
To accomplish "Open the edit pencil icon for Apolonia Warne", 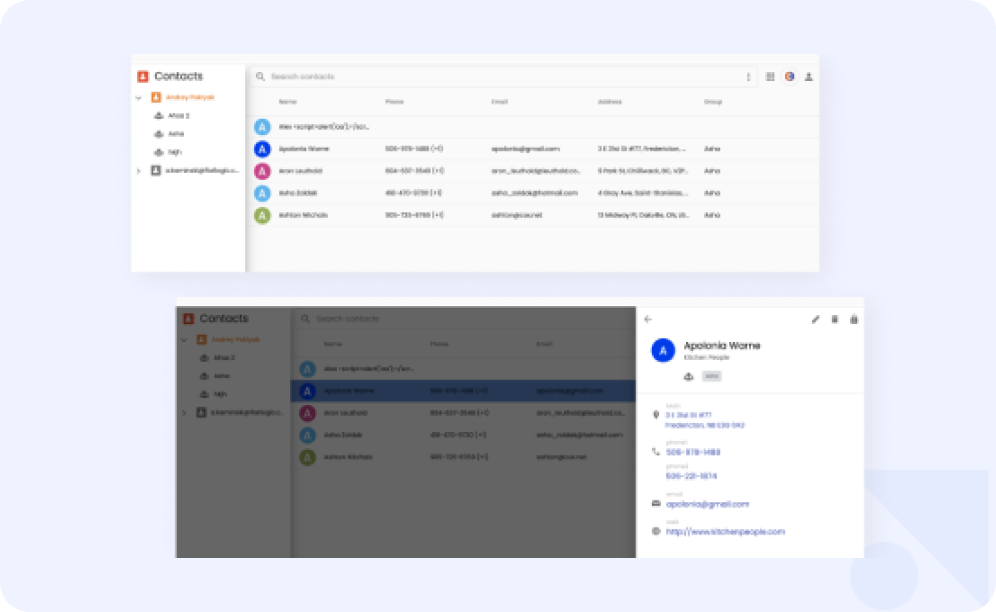I will (816, 318).
